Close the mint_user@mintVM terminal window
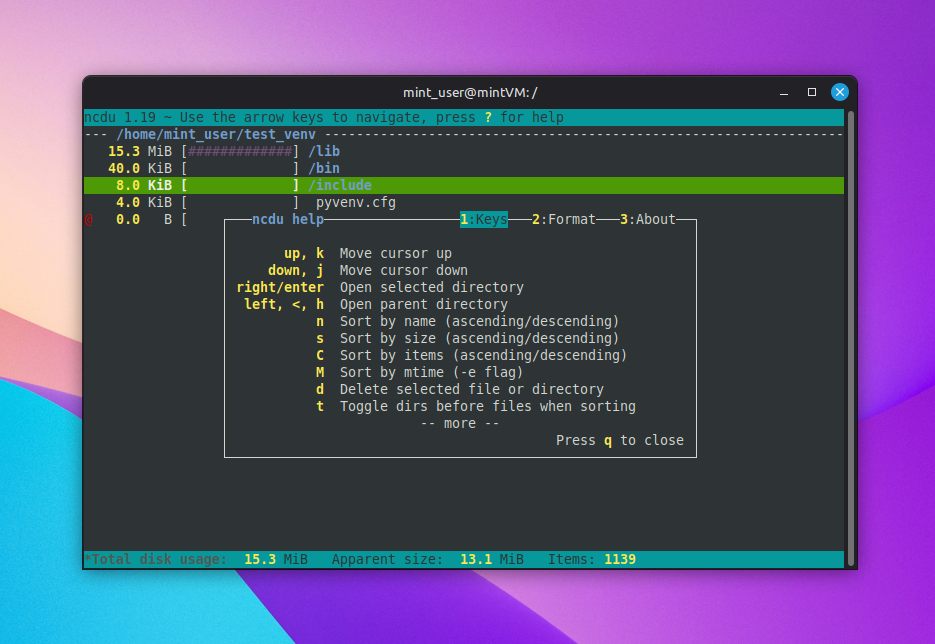The width and height of the screenshot is (935, 644). point(840,92)
